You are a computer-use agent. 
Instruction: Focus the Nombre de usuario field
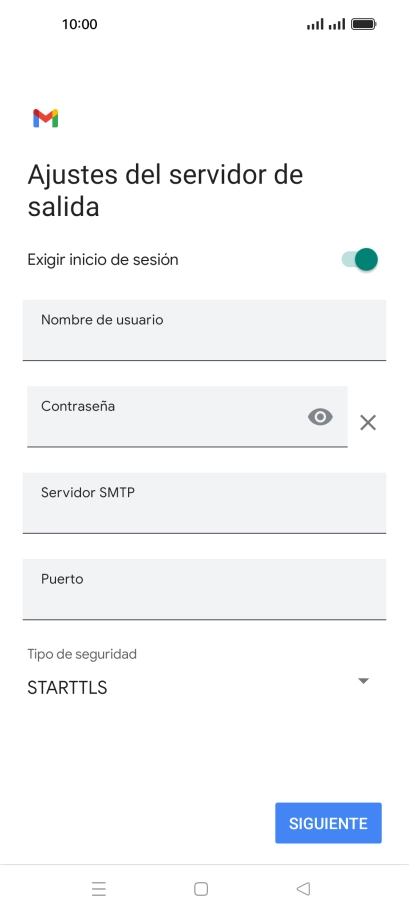(x=204, y=330)
